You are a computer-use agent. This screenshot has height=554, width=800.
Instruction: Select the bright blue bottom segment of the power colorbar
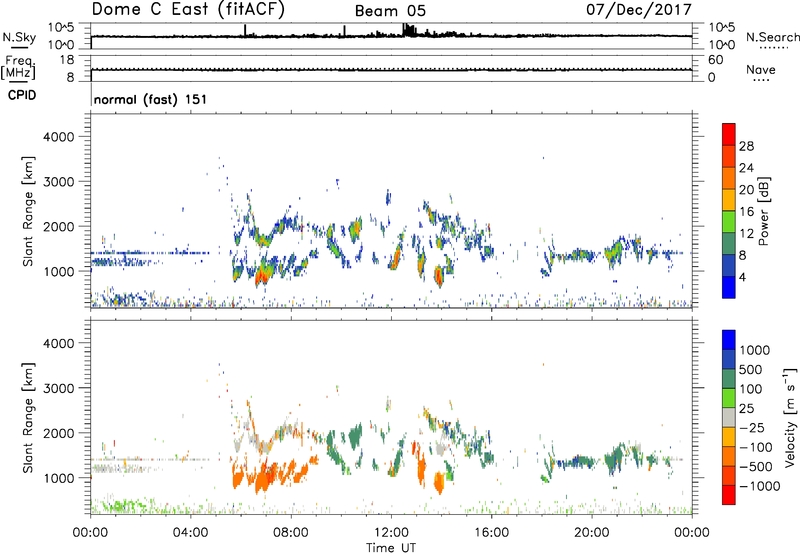pos(729,288)
